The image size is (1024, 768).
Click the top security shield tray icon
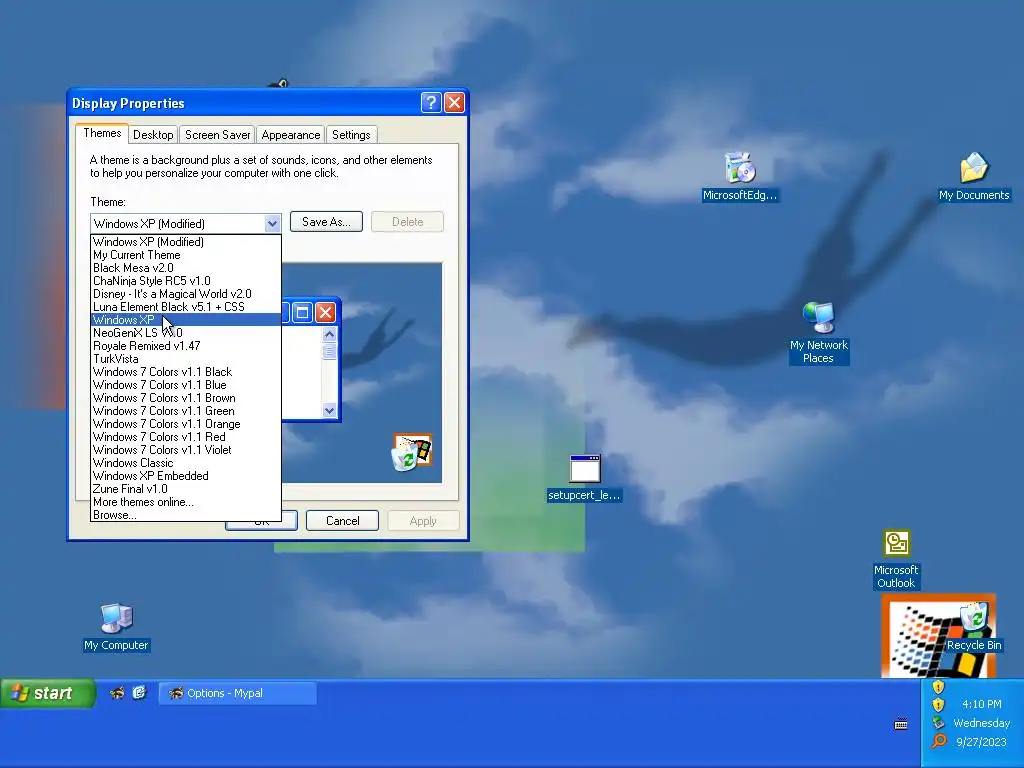[x=938, y=686]
